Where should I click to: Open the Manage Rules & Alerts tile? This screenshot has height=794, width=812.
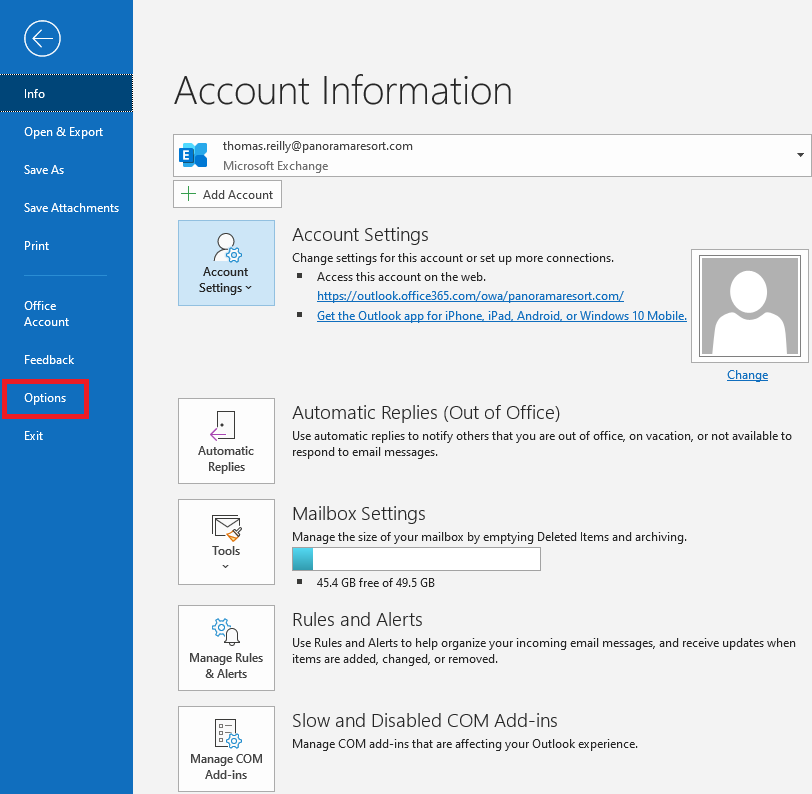point(226,648)
